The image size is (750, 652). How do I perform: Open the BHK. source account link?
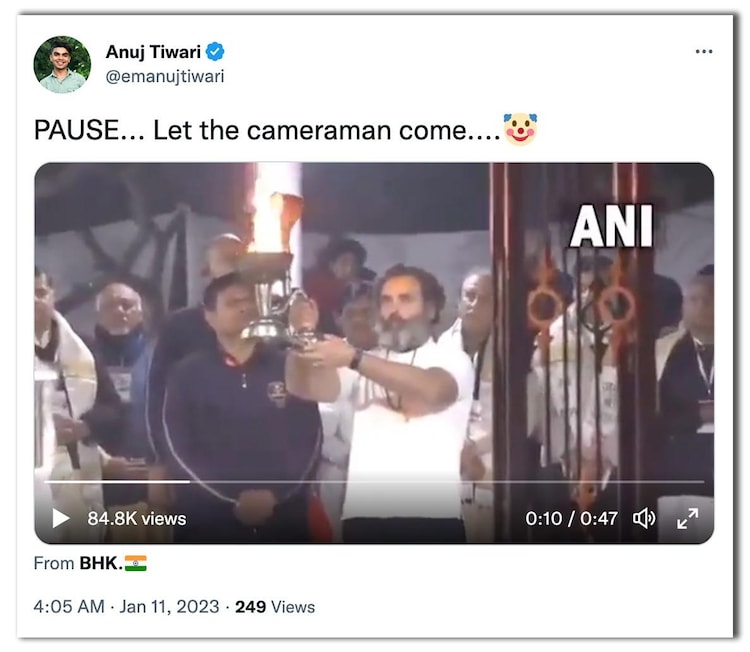[101, 563]
